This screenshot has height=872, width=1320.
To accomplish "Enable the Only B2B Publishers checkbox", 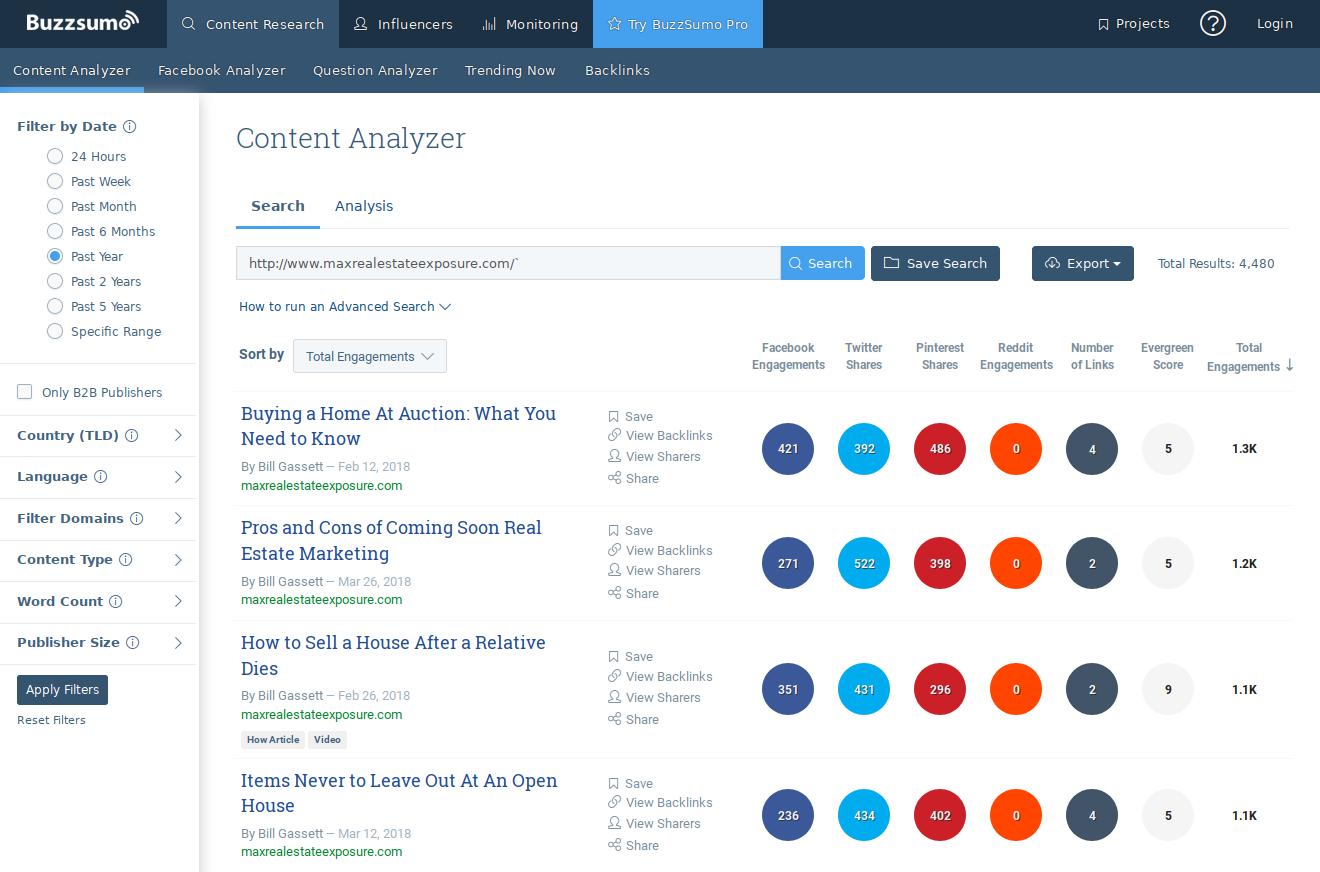I will 25,393.
